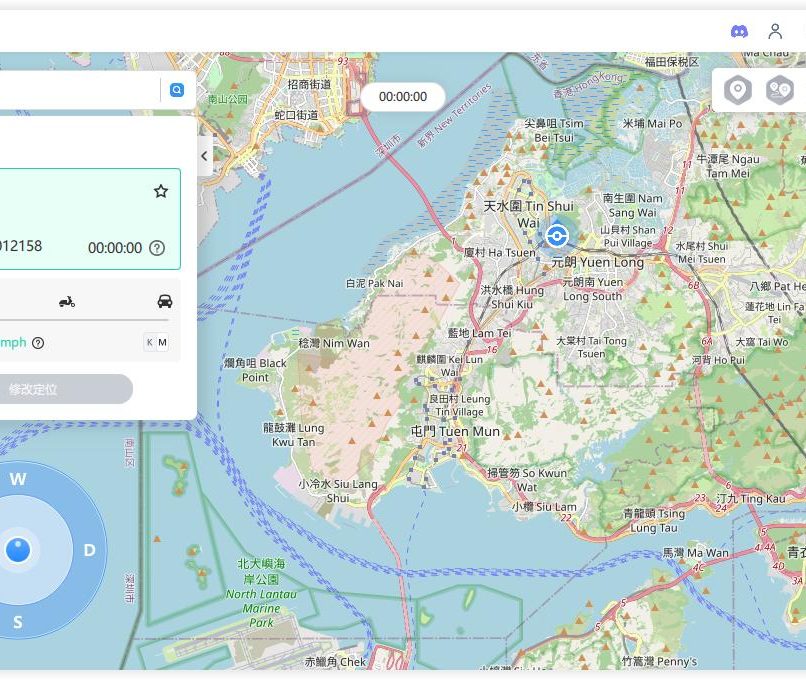Open help icon beside the 00:00:00 timer

(157, 248)
